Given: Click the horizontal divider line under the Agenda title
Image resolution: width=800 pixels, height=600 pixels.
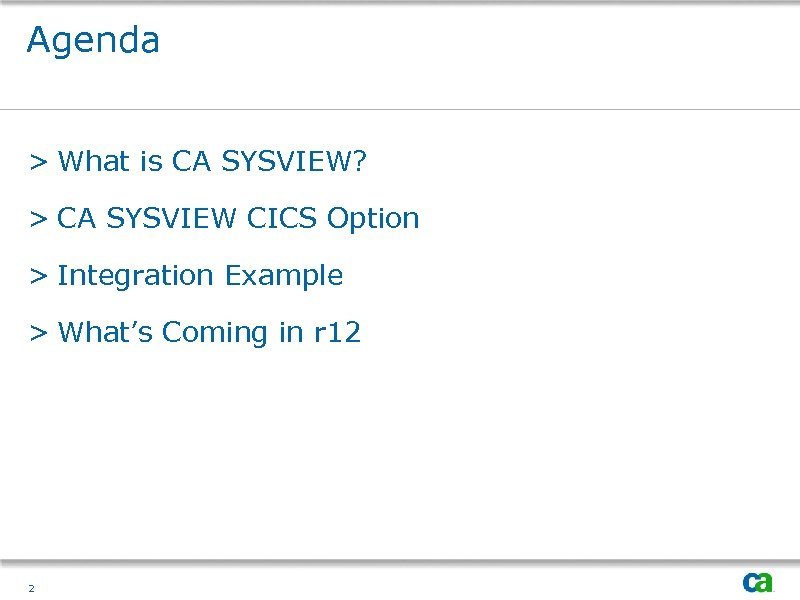Looking at the screenshot, I should 400,109.
